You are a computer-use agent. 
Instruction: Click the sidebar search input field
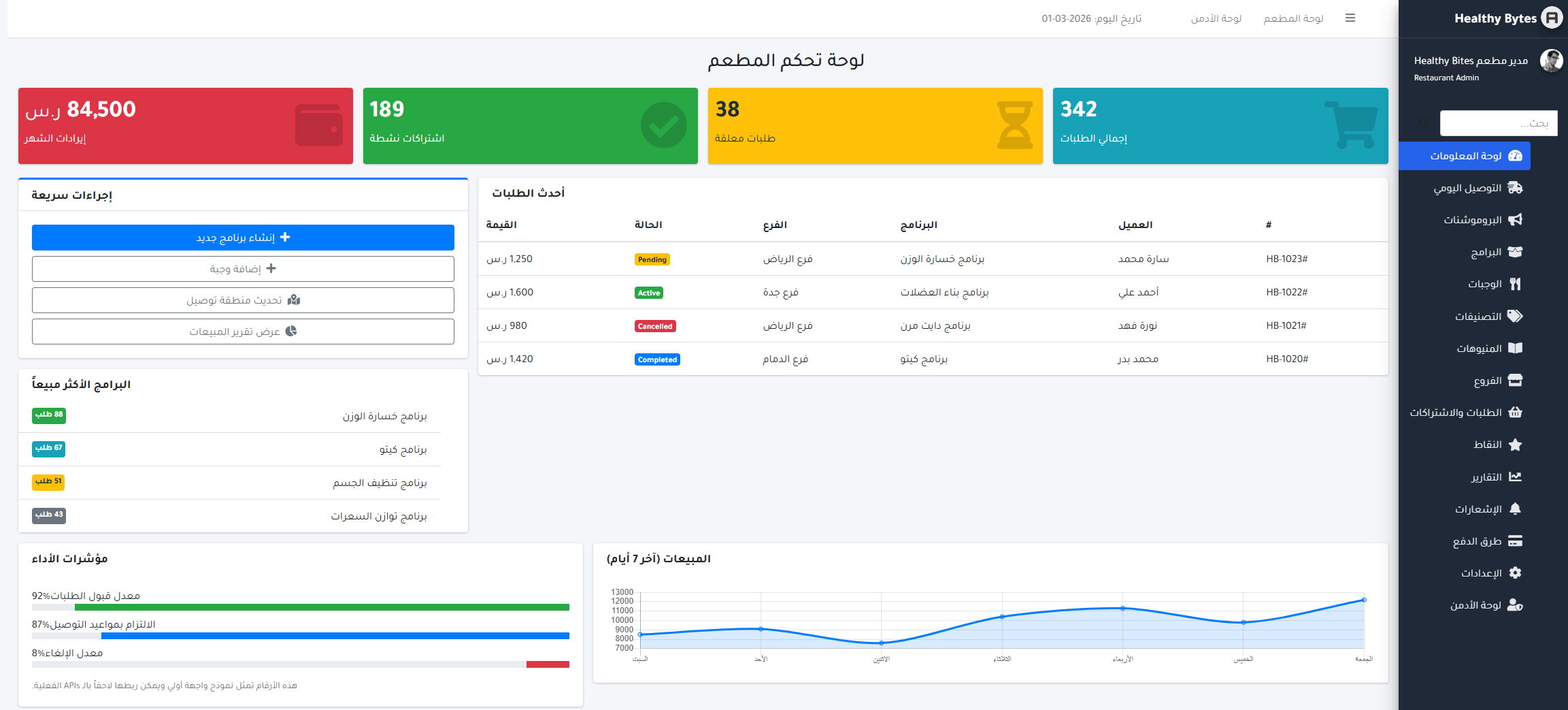[x=1498, y=123]
